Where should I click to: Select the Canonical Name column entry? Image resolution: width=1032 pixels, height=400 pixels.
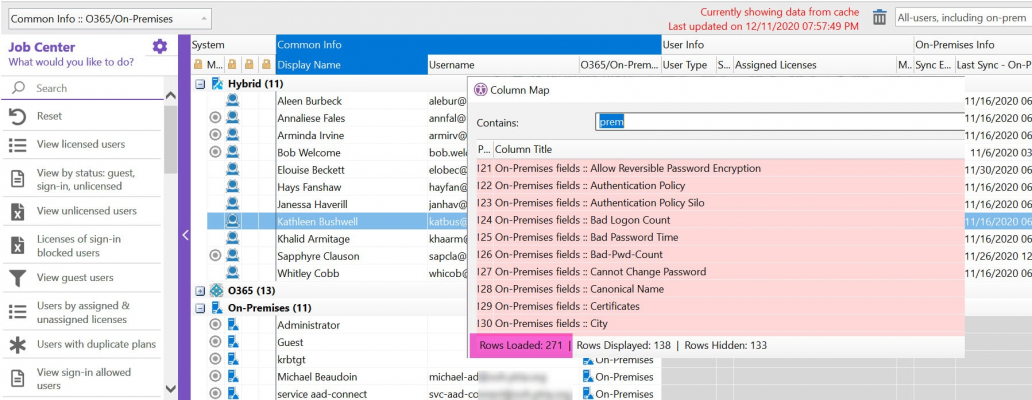720,289
